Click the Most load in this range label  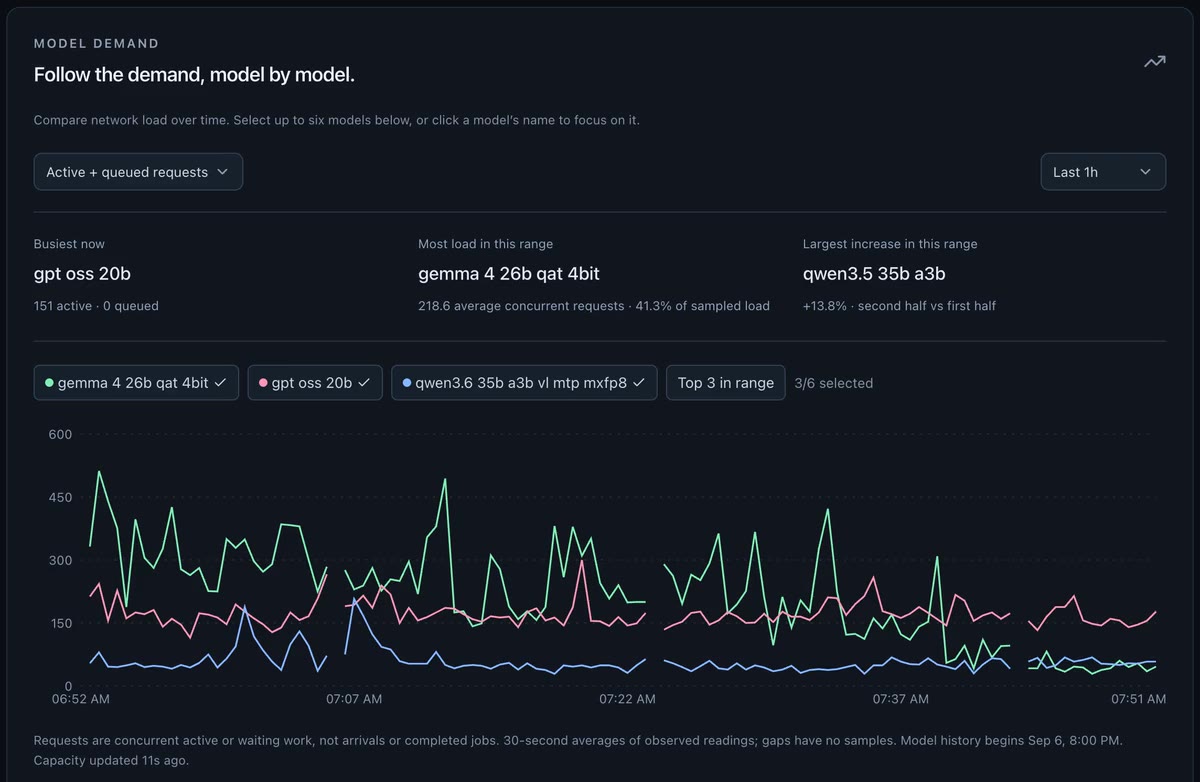pyautogui.click(x=485, y=244)
